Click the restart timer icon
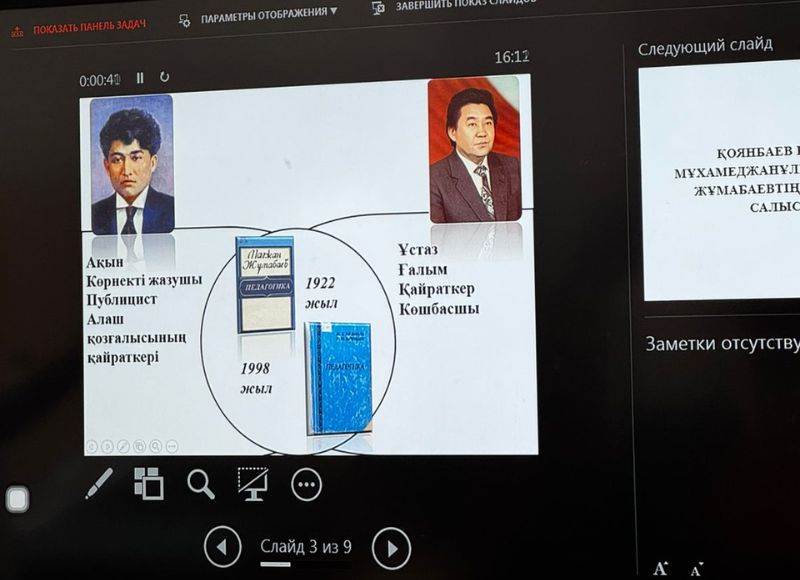Screen dimensions: 800x580 (165, 77)
